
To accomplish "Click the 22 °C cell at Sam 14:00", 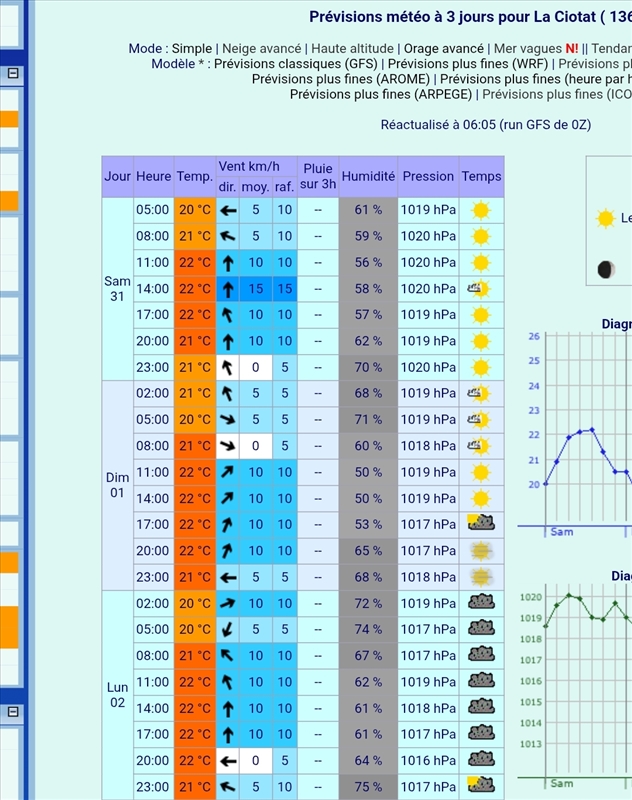I will pos(195,289).
